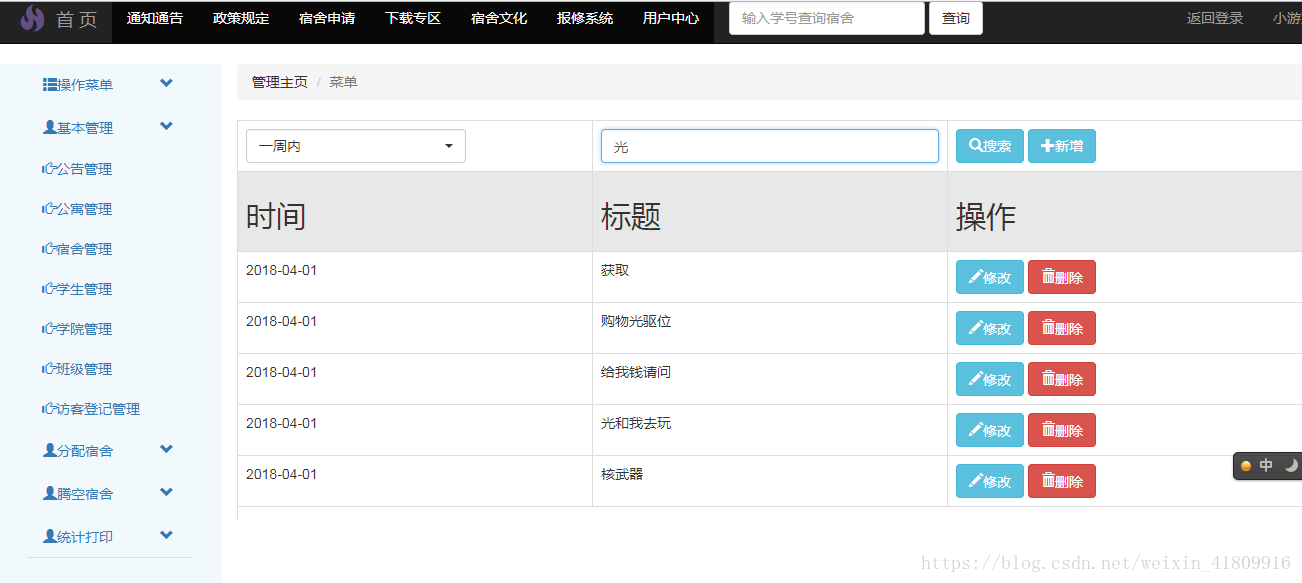This screenshot has width=1302, height=583.
Task: Click the 时间 column header
Action: click(276, 216)
